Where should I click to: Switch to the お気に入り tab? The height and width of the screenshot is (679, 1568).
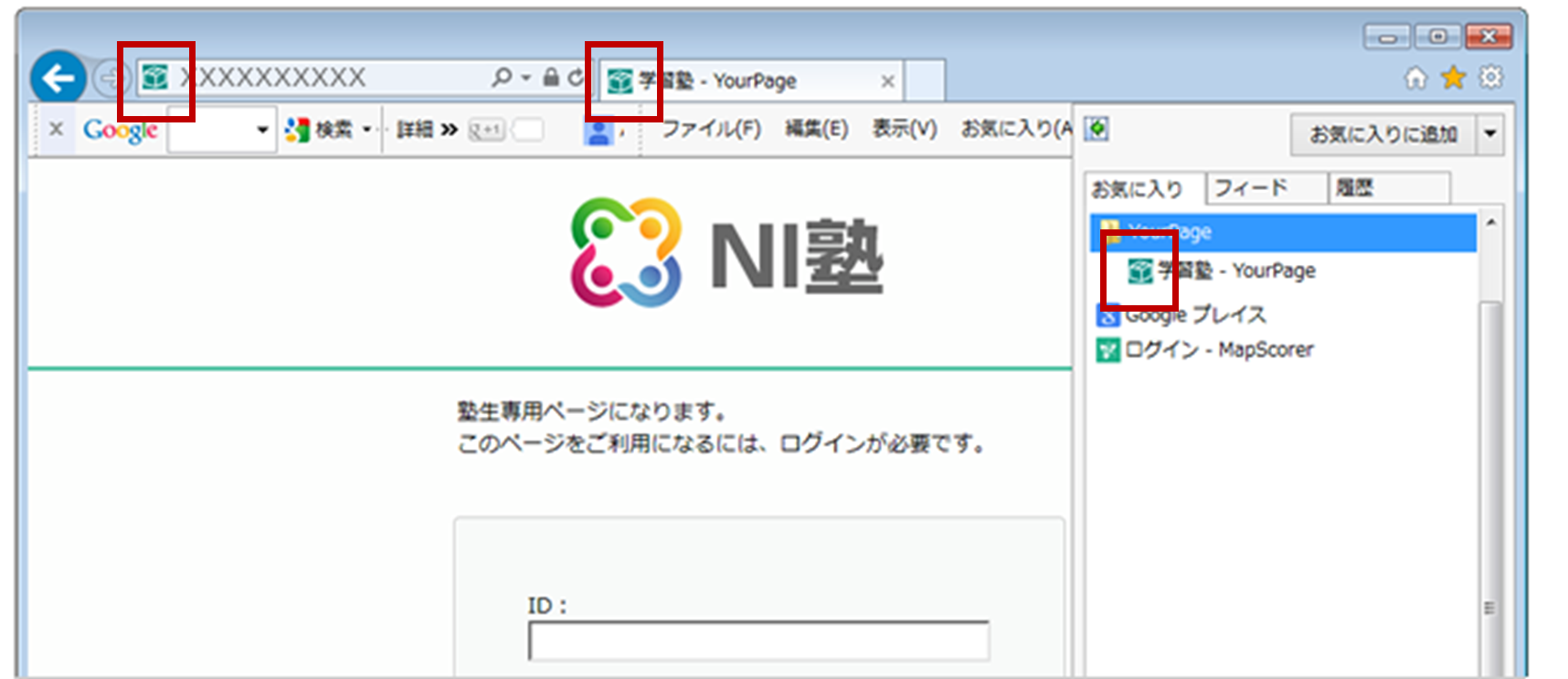1145,189
